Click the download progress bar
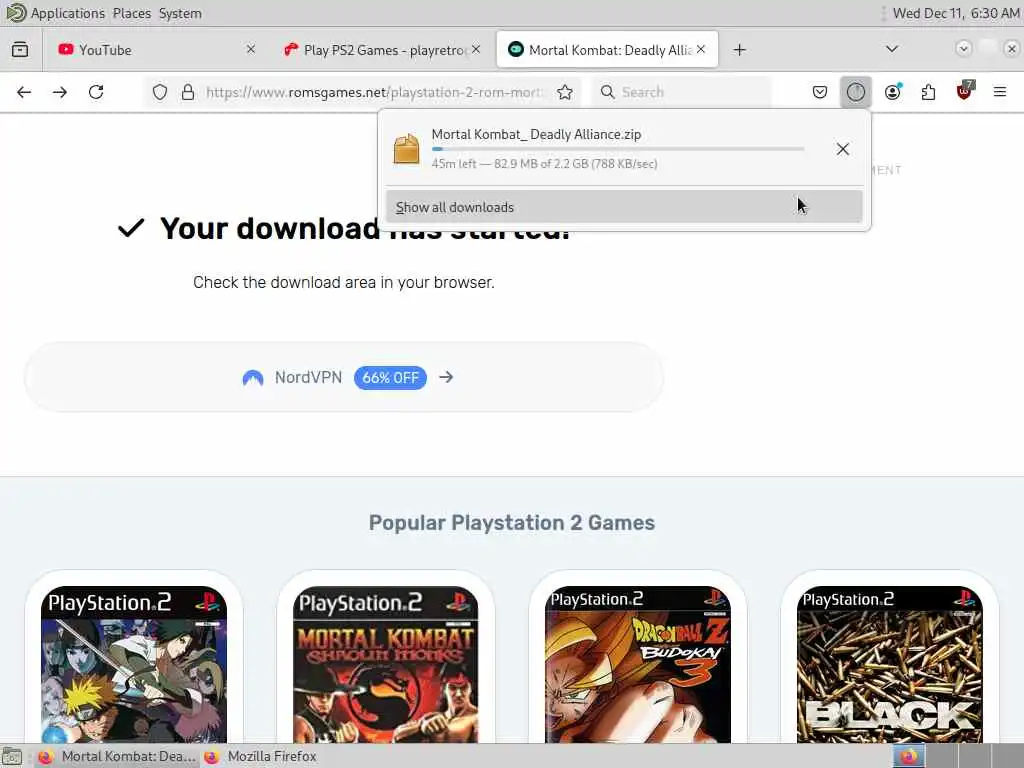This screenshot has height=768, width=1024. (618, 149)
